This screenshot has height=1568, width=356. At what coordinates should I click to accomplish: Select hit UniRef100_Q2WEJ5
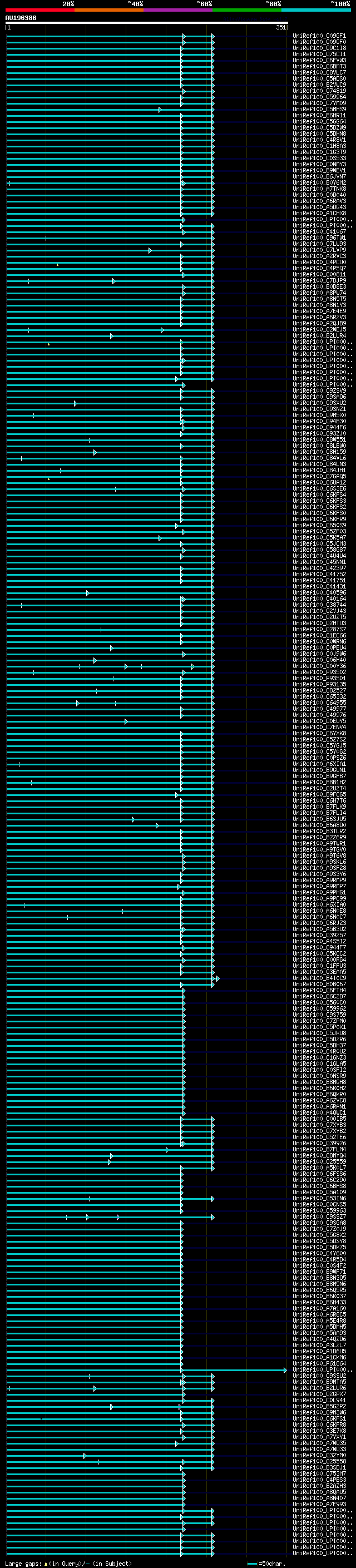coord(319,329)
